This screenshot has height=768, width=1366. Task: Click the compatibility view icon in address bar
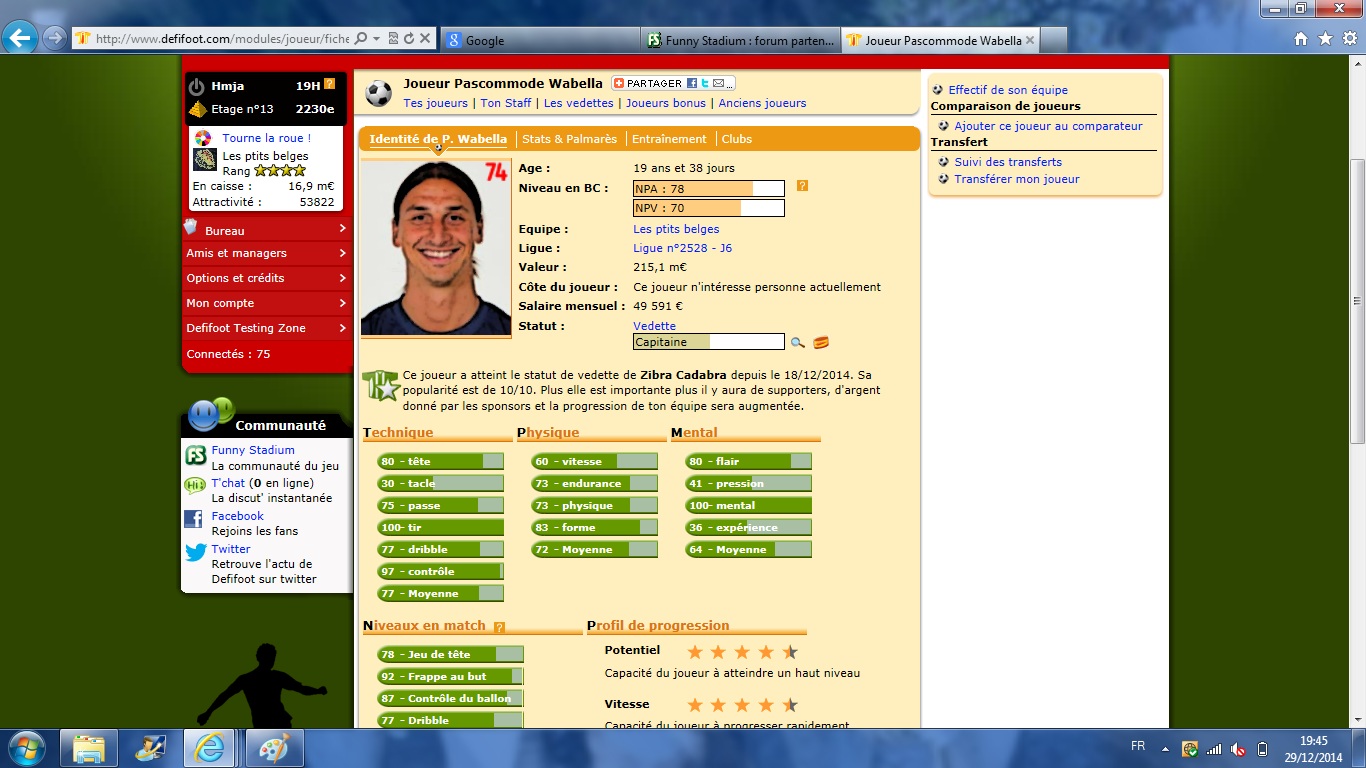(x=393, y=39)
